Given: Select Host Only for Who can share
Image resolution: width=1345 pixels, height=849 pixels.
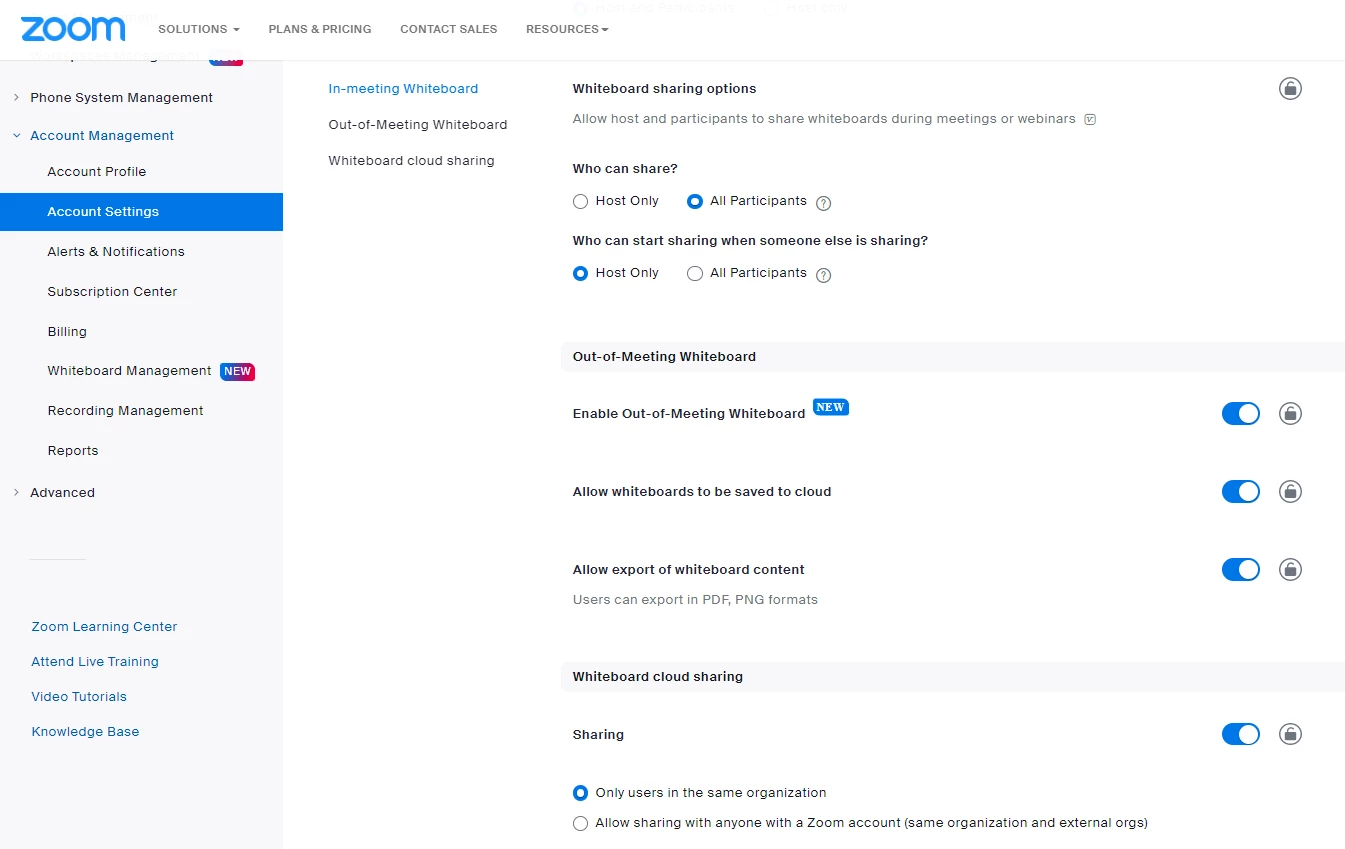Looking at the screenshot, I should point(581,201).
